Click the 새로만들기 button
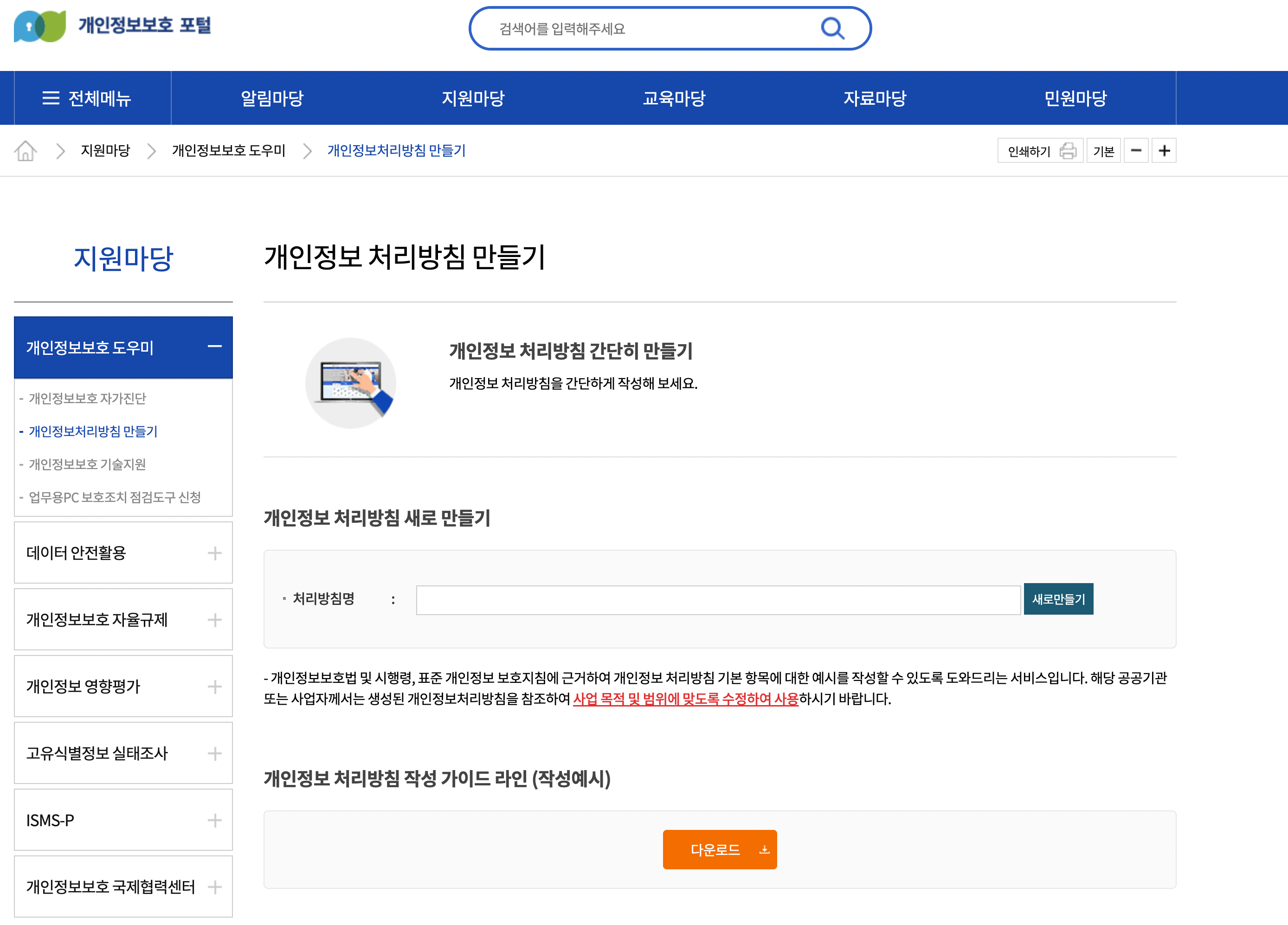1288x925 pixels. click(1058, 599)
